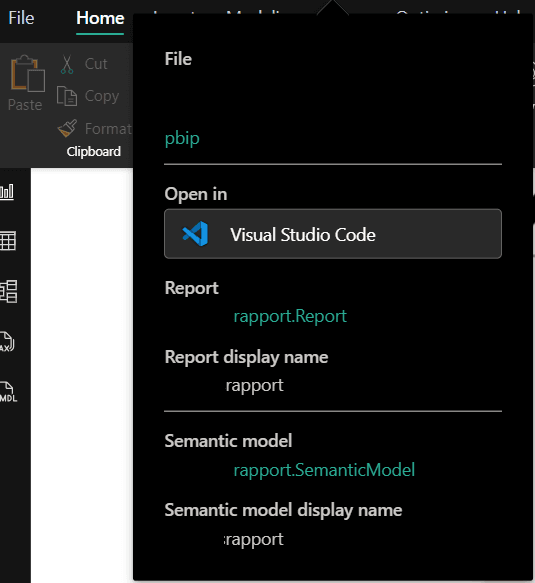Click the Cut scissors icon
The height and width of the screenshot is (583, 535).
tap(67, 64)
